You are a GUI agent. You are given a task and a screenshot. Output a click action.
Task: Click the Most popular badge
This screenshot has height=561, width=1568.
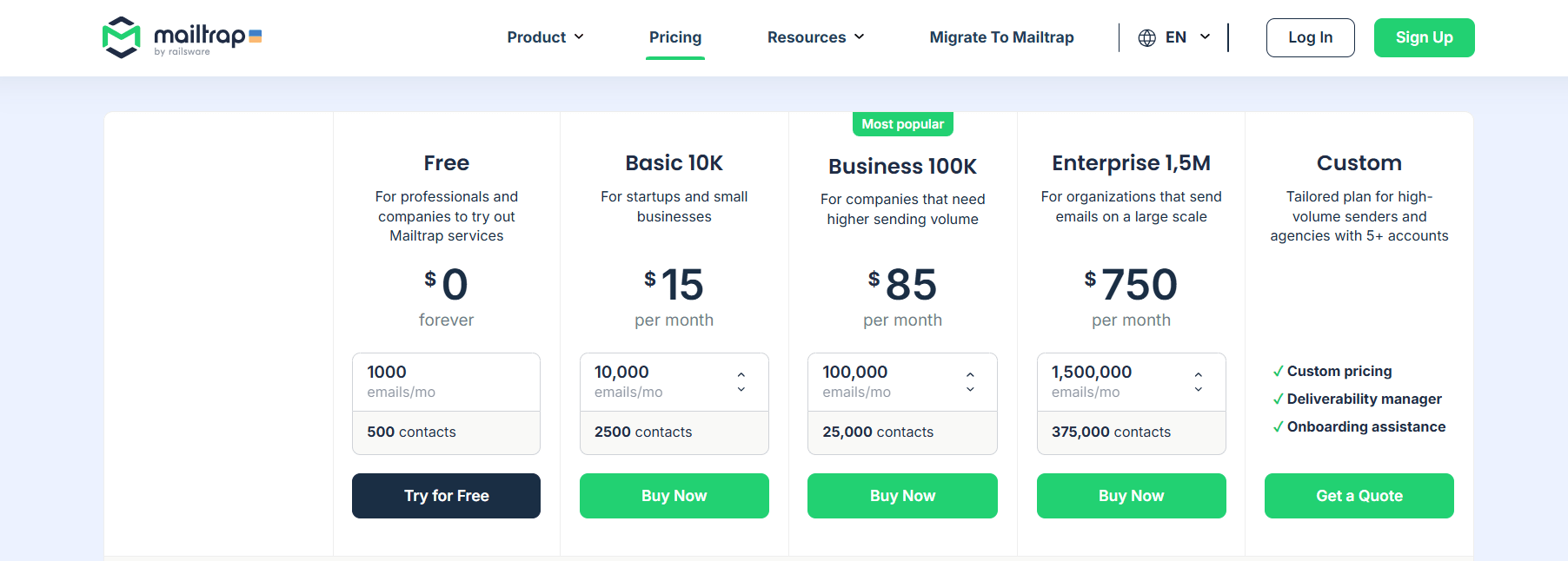(902, 124)
